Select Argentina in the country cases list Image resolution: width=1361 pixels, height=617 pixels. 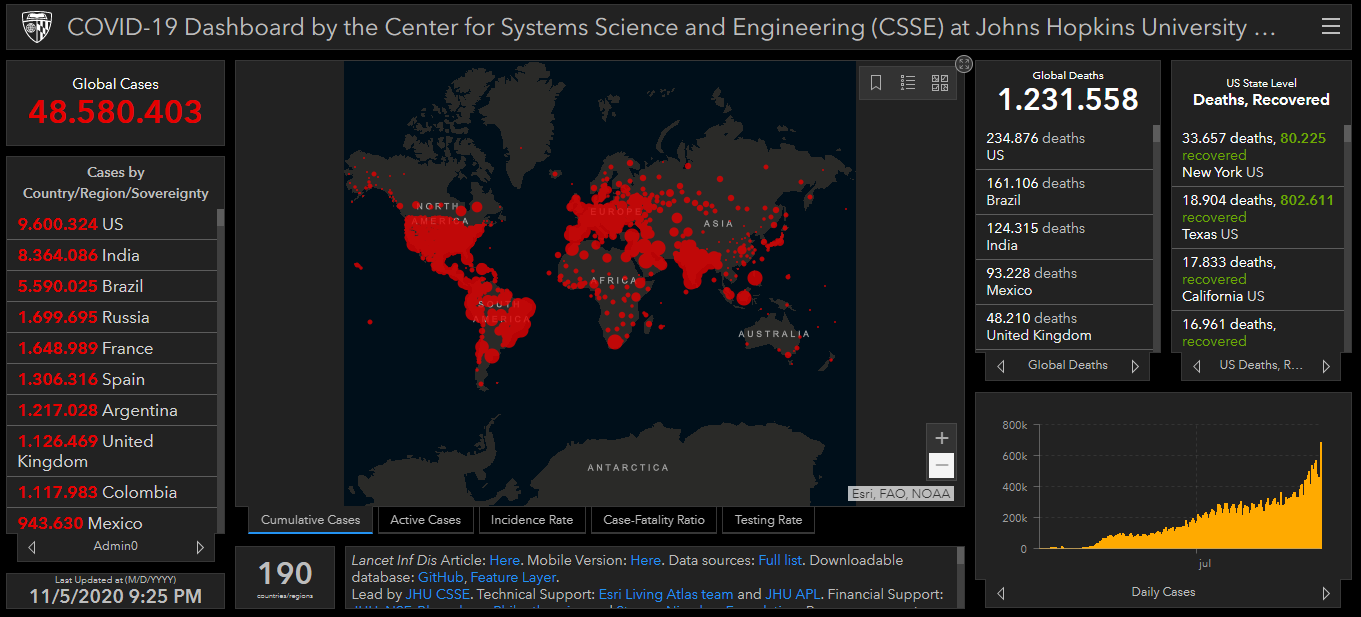click(112, 410)
